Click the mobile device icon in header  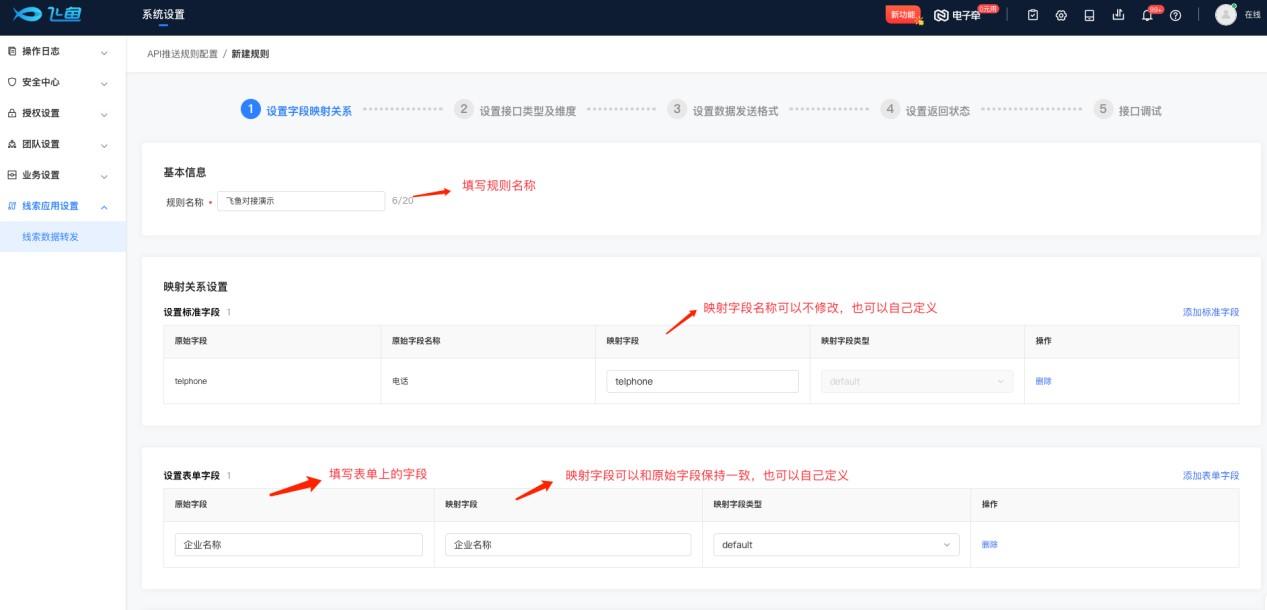tap(1090, 15)
